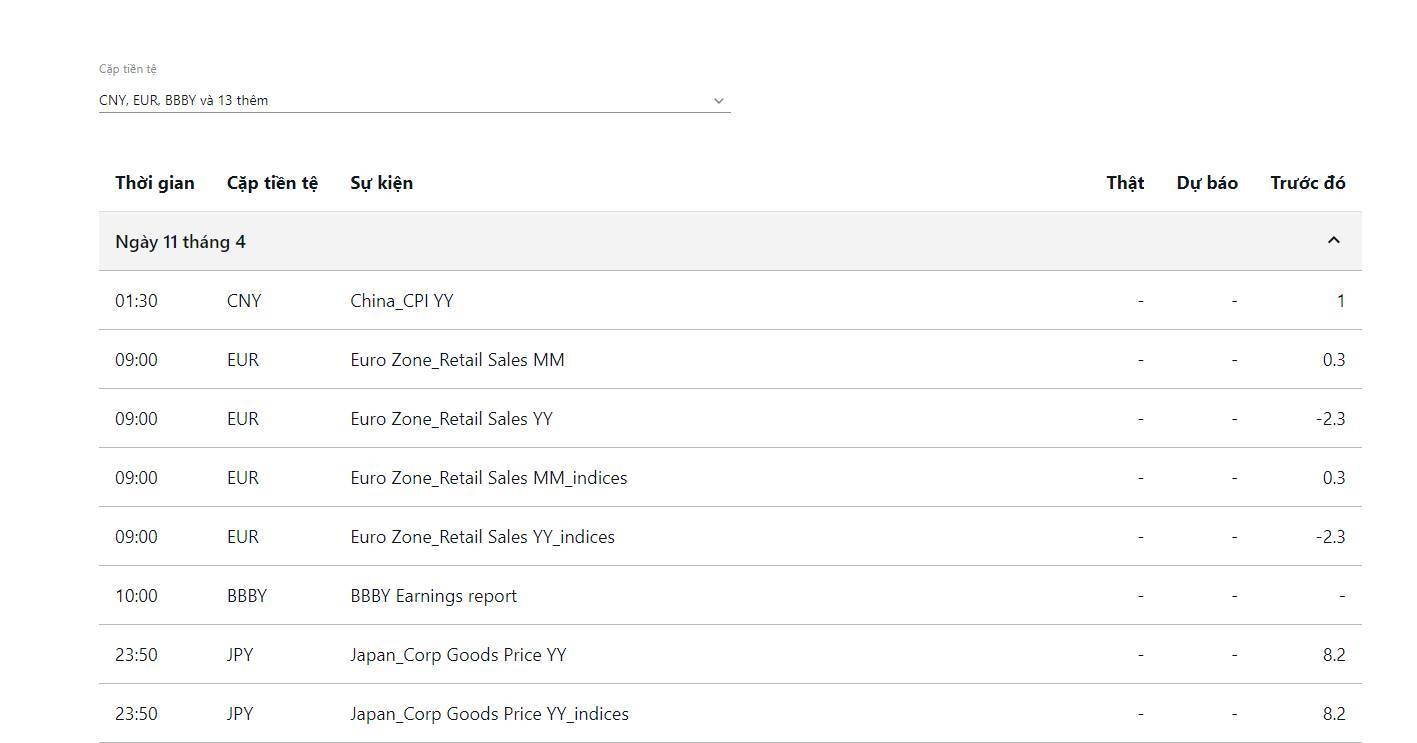Viewport: 1417px width, 743px height.
Task: Select Euro Zone_Retail Sales MM event
Action: point(457,360)
